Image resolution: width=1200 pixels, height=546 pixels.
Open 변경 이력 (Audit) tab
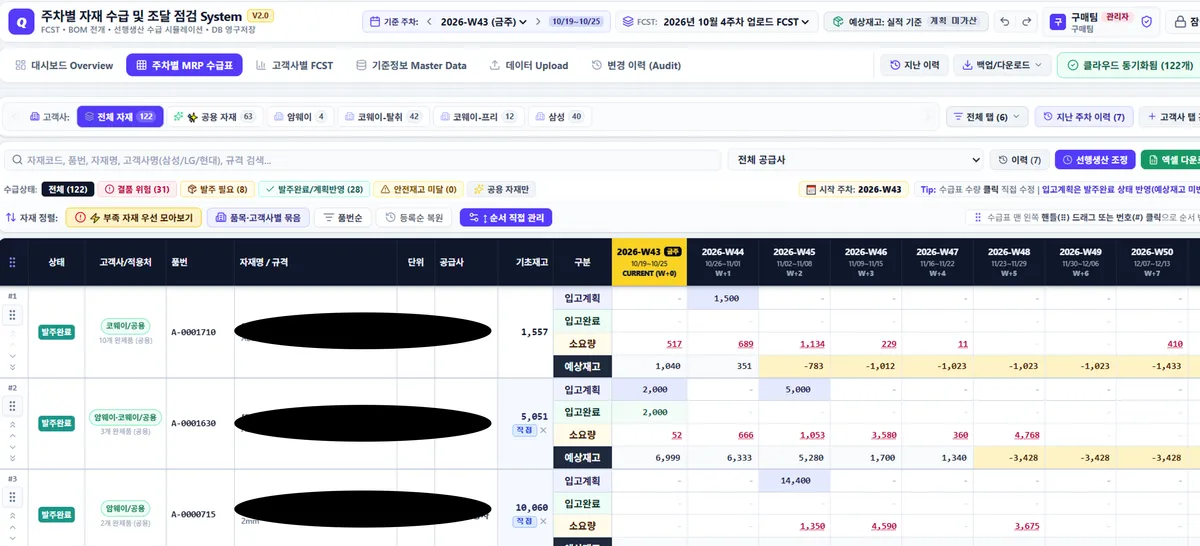click(636, 65)
